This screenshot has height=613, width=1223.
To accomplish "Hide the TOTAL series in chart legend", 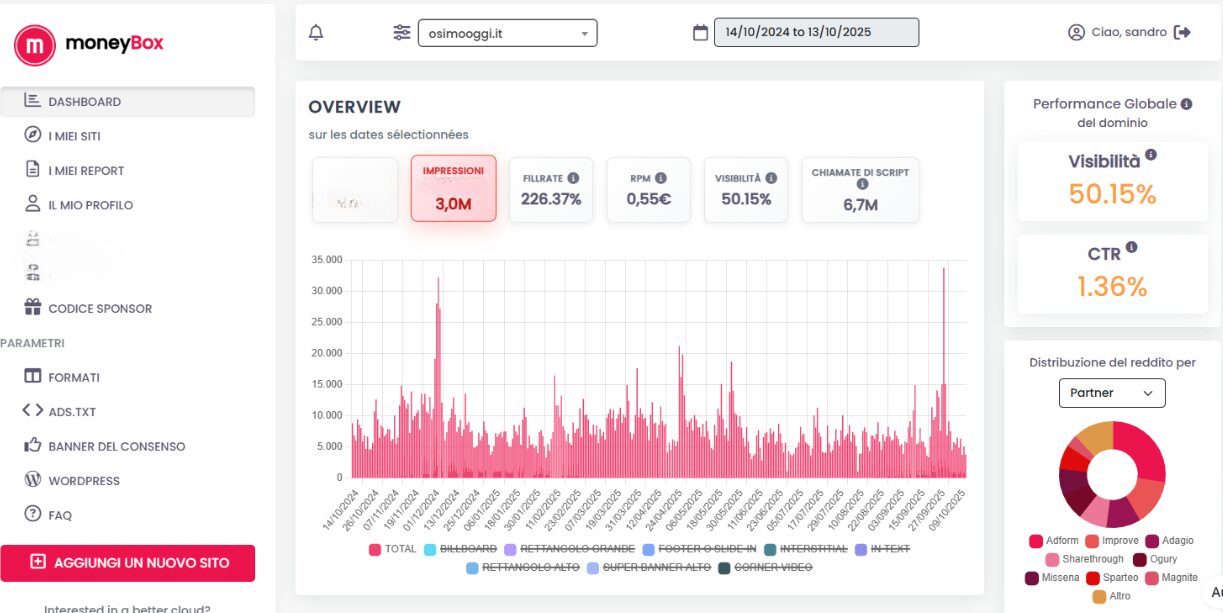I will (392, 549).
